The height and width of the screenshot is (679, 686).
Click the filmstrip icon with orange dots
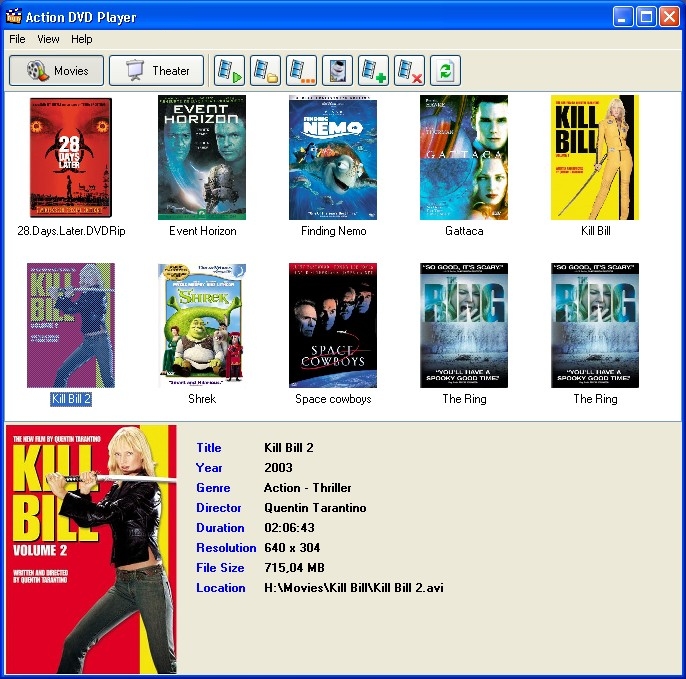pos(301,70)
